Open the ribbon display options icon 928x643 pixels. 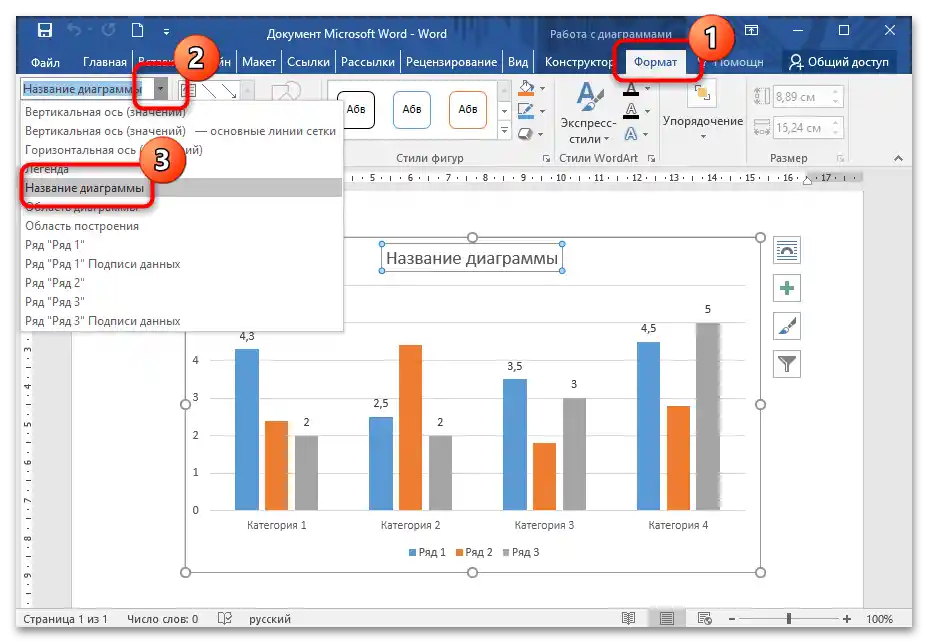[751, 30]
